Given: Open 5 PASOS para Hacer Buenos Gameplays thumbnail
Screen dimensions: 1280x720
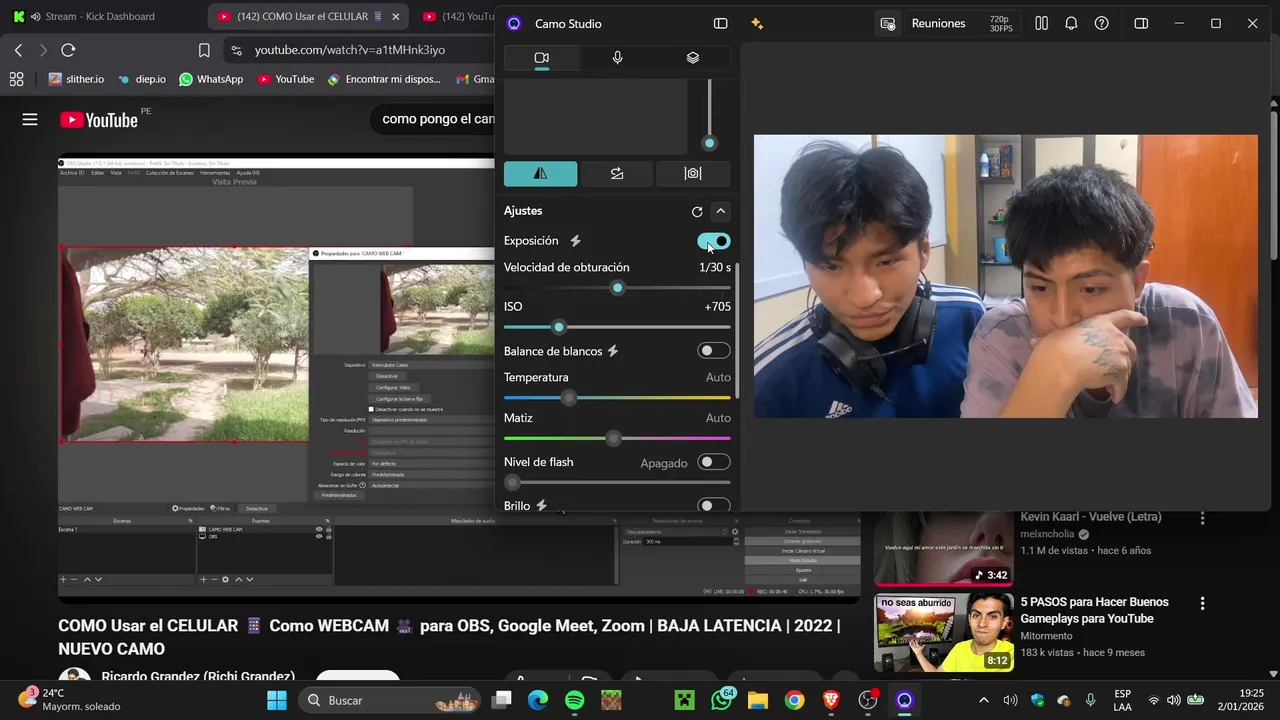Looking at the screenshot, I should point(944,633).
